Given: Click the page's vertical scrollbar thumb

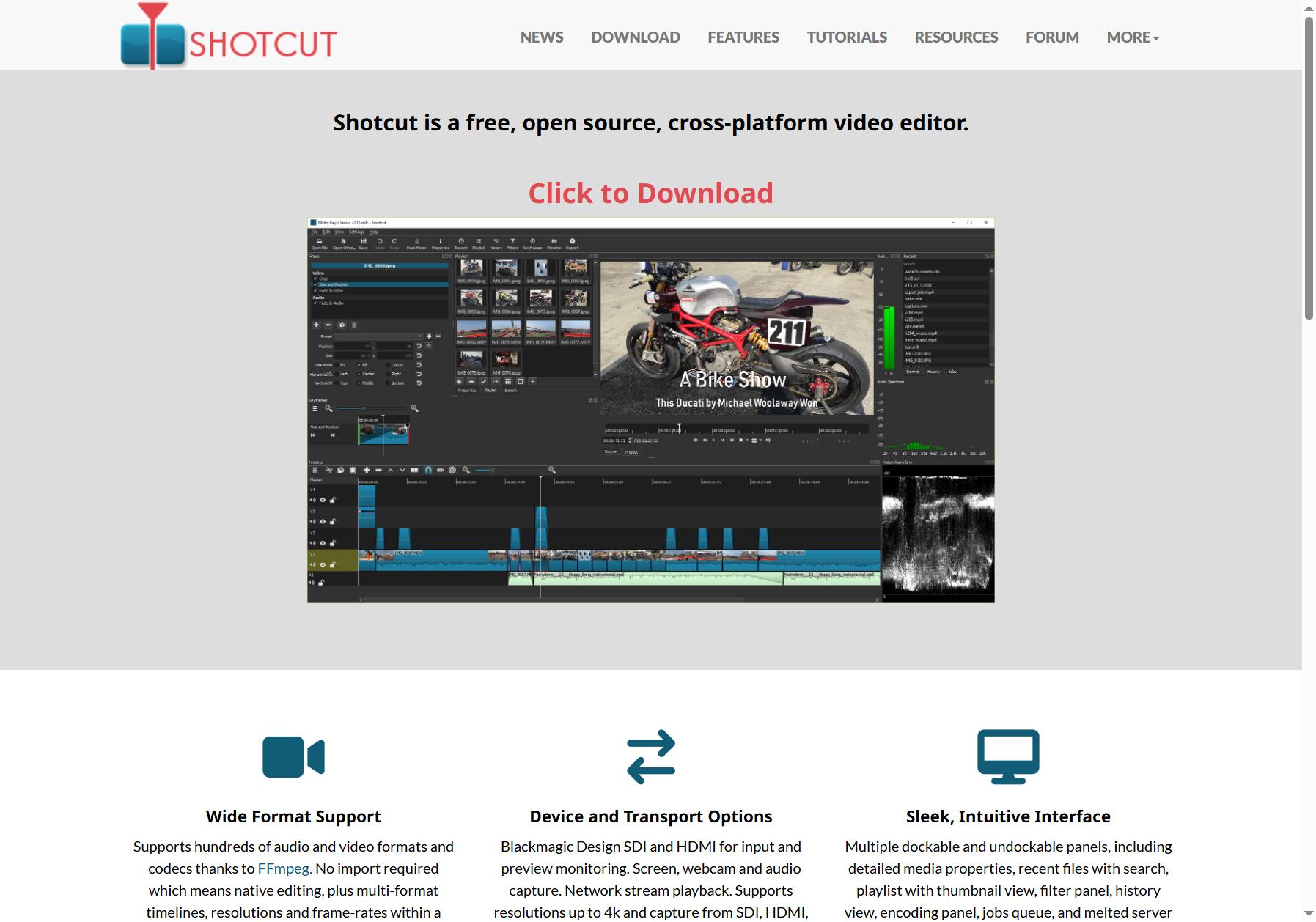Looking at the screenshot, I should [1309, 167].
